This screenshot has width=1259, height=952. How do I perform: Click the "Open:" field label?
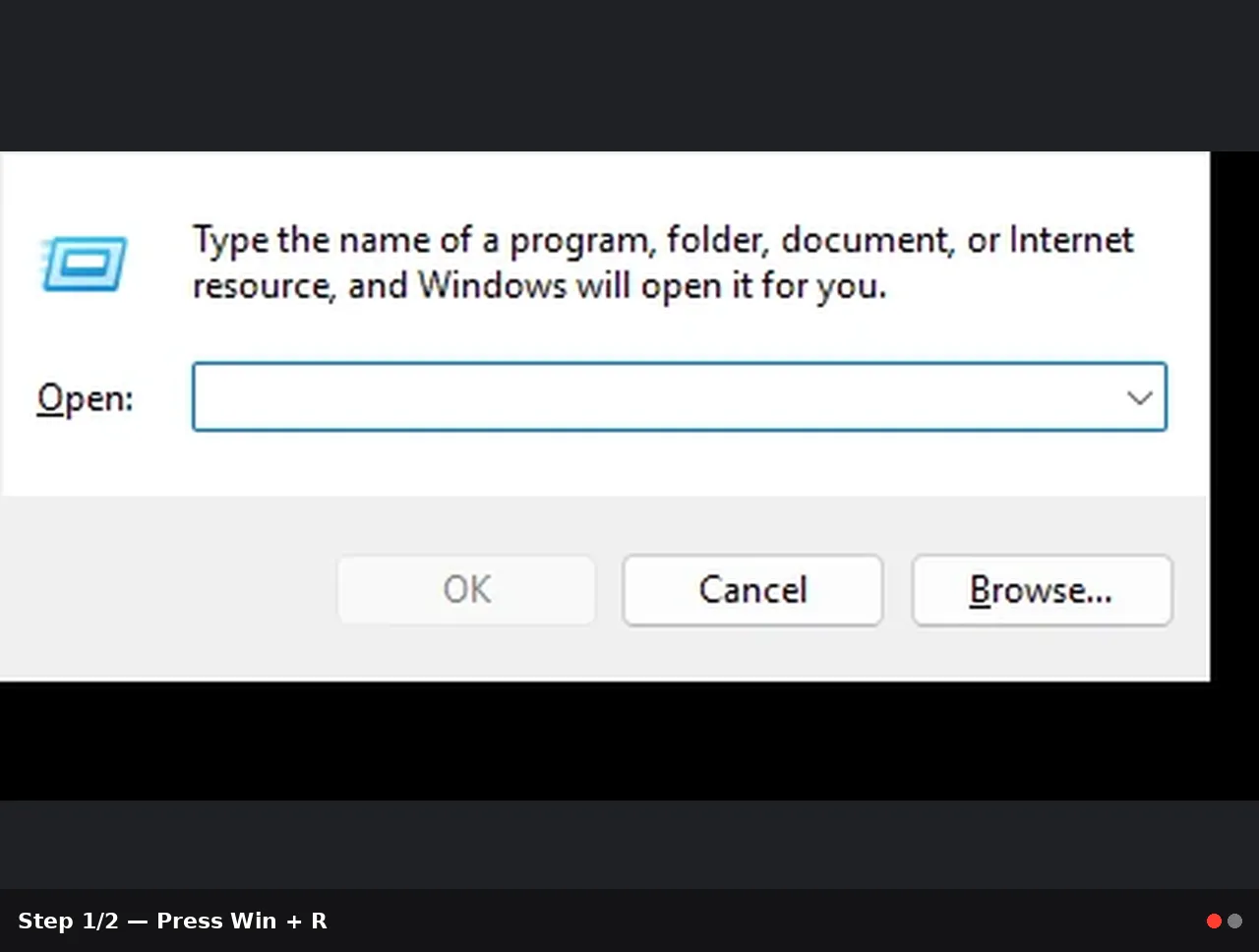(x=85, y=398)
